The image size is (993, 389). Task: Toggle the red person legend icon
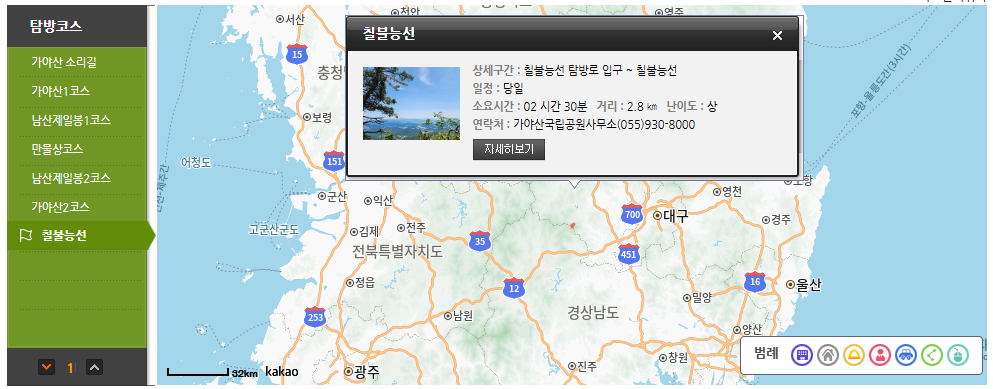(880, 355)
